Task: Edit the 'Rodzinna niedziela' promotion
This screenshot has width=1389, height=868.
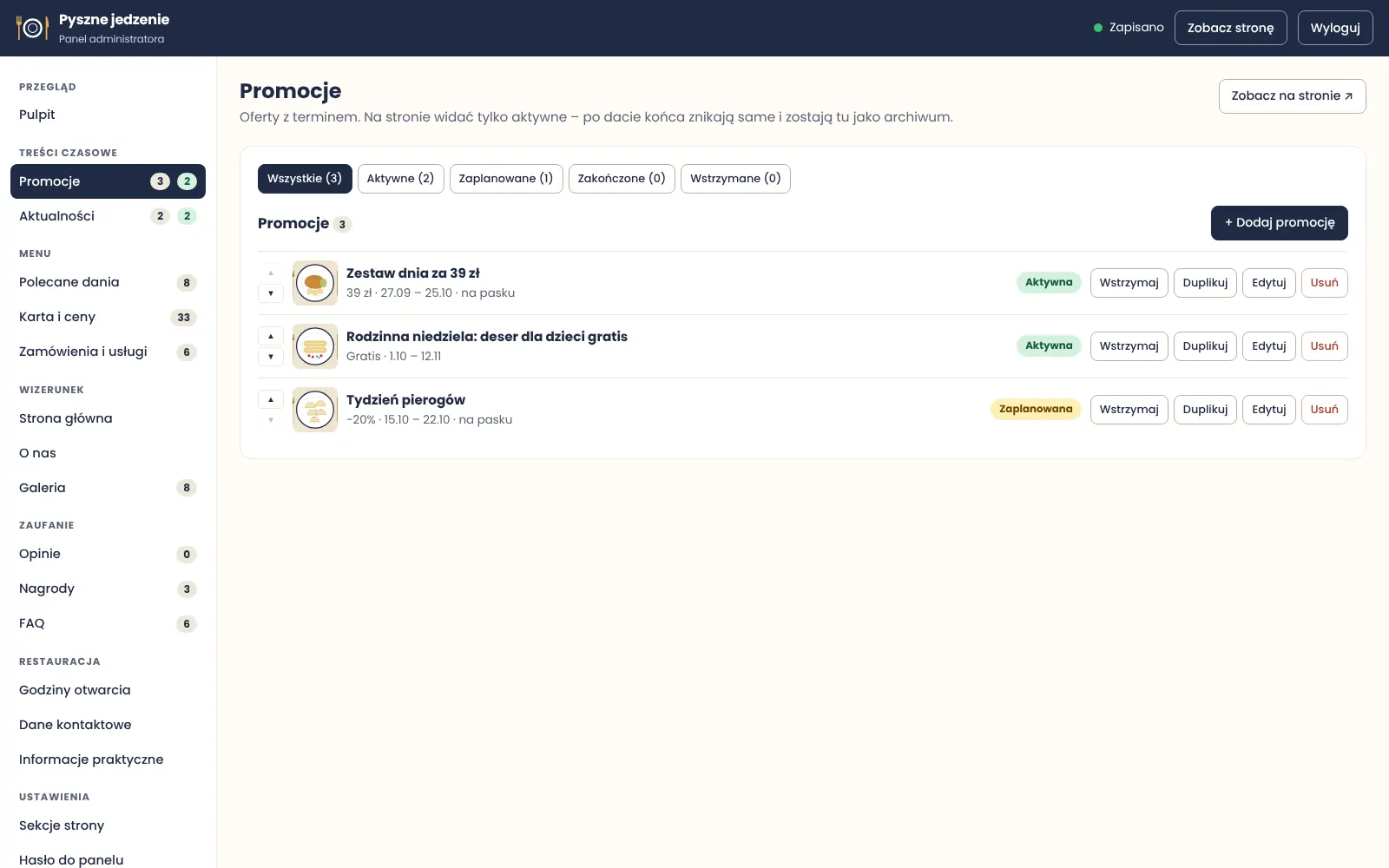Action: [1269, 346]
